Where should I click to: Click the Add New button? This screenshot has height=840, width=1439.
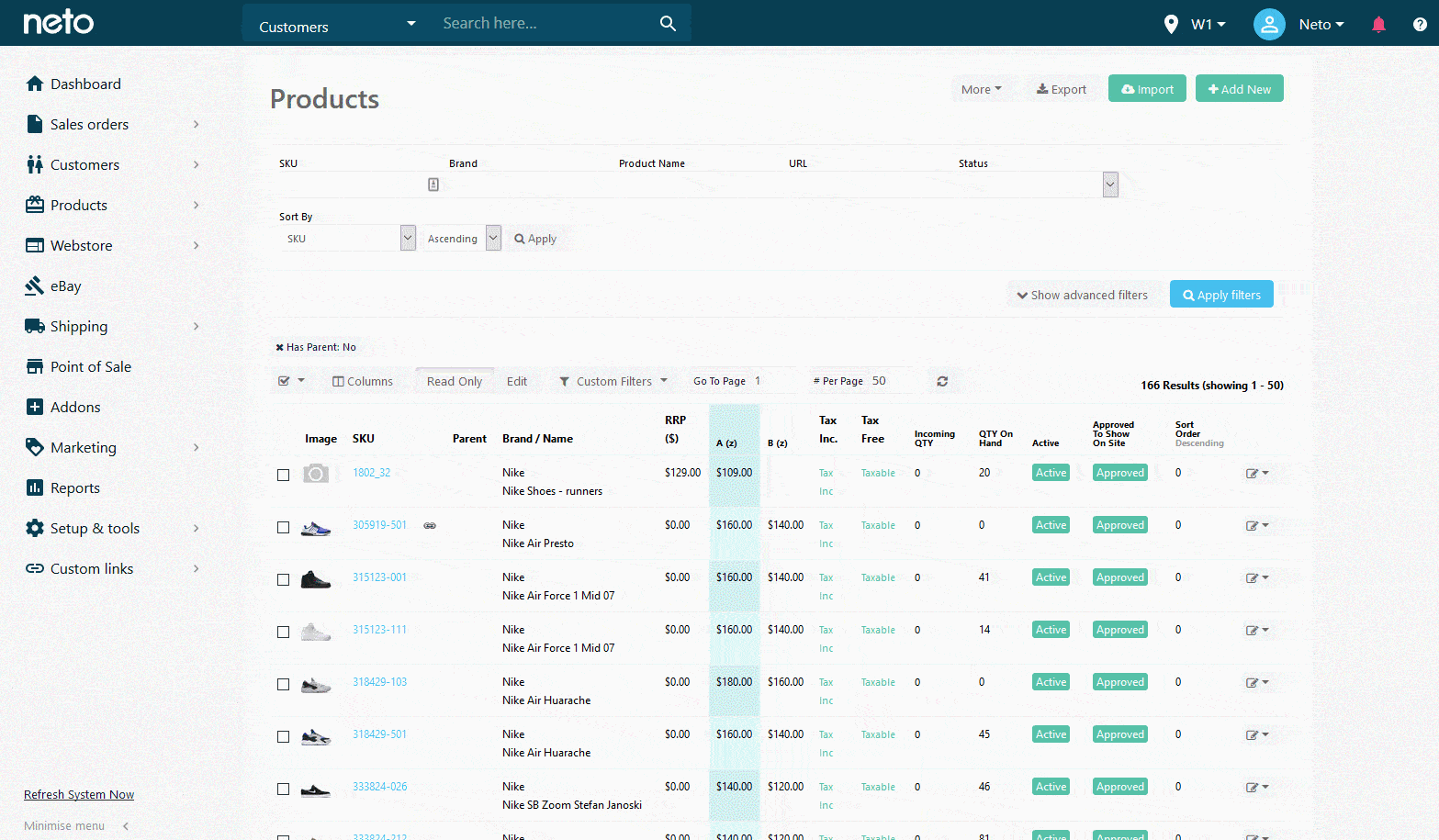tap(1239, 89)
